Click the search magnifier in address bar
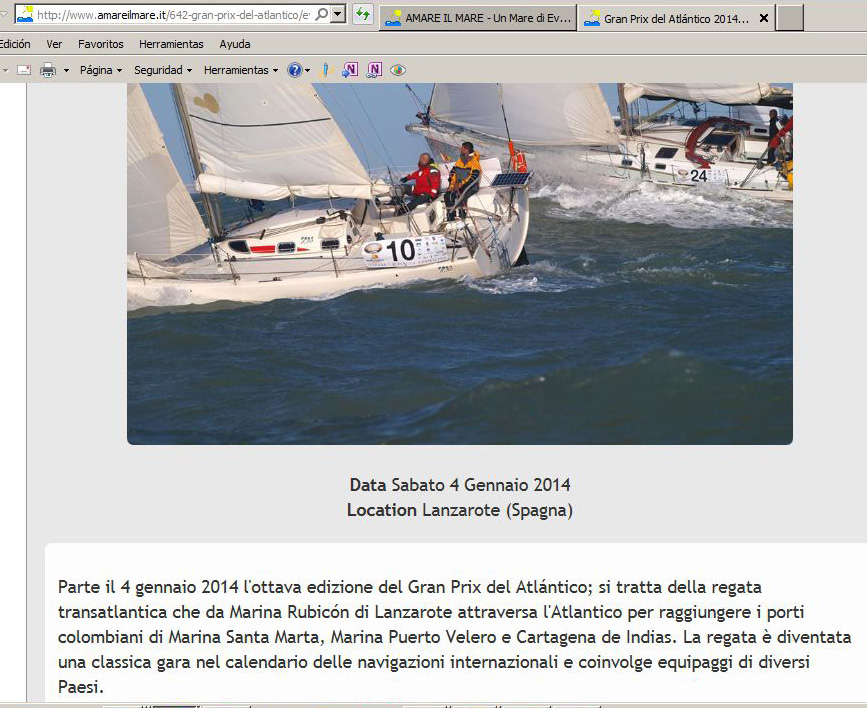 coord(322,15)
